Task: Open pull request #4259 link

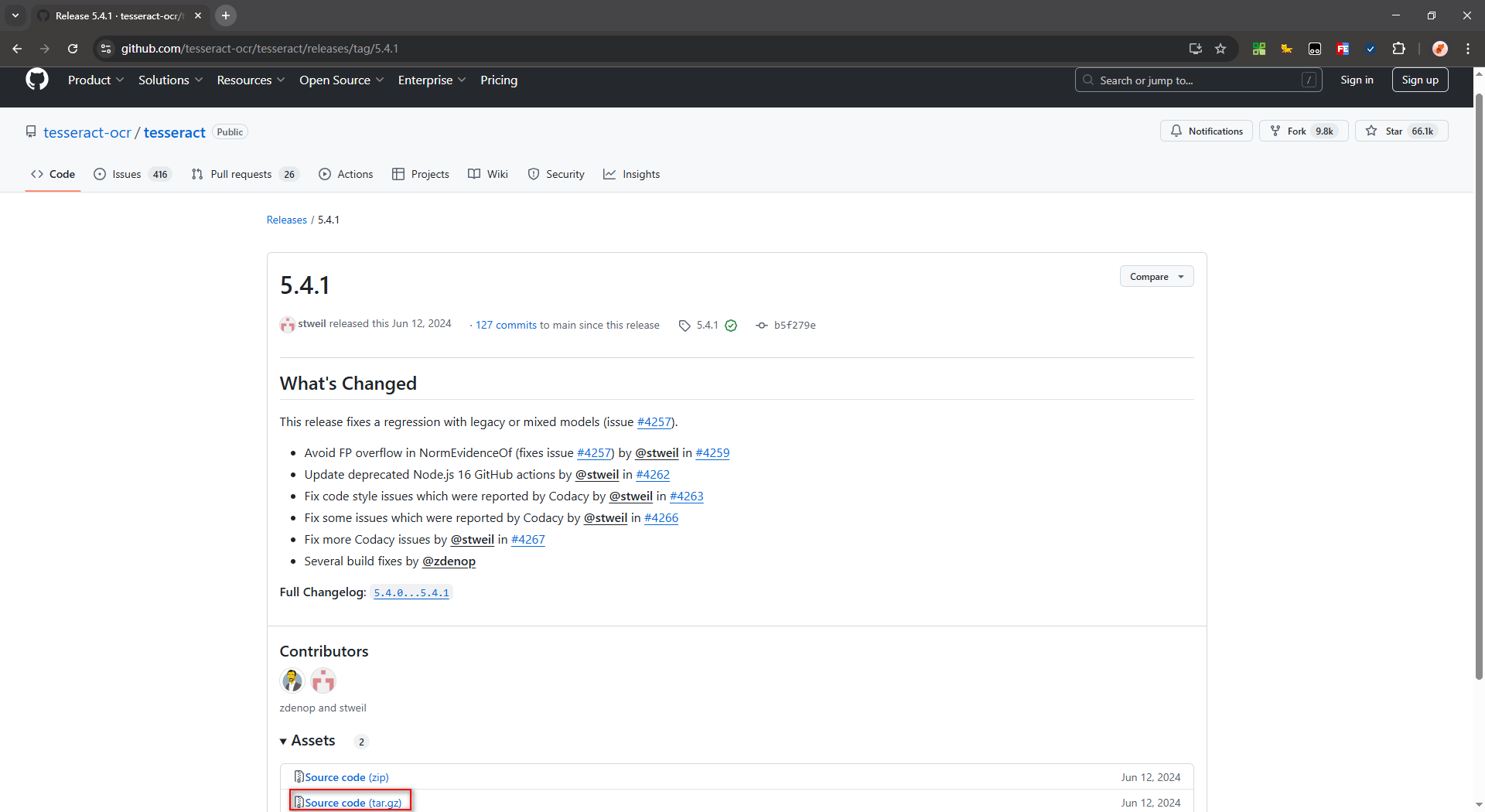Action: [x=712, y=453]
